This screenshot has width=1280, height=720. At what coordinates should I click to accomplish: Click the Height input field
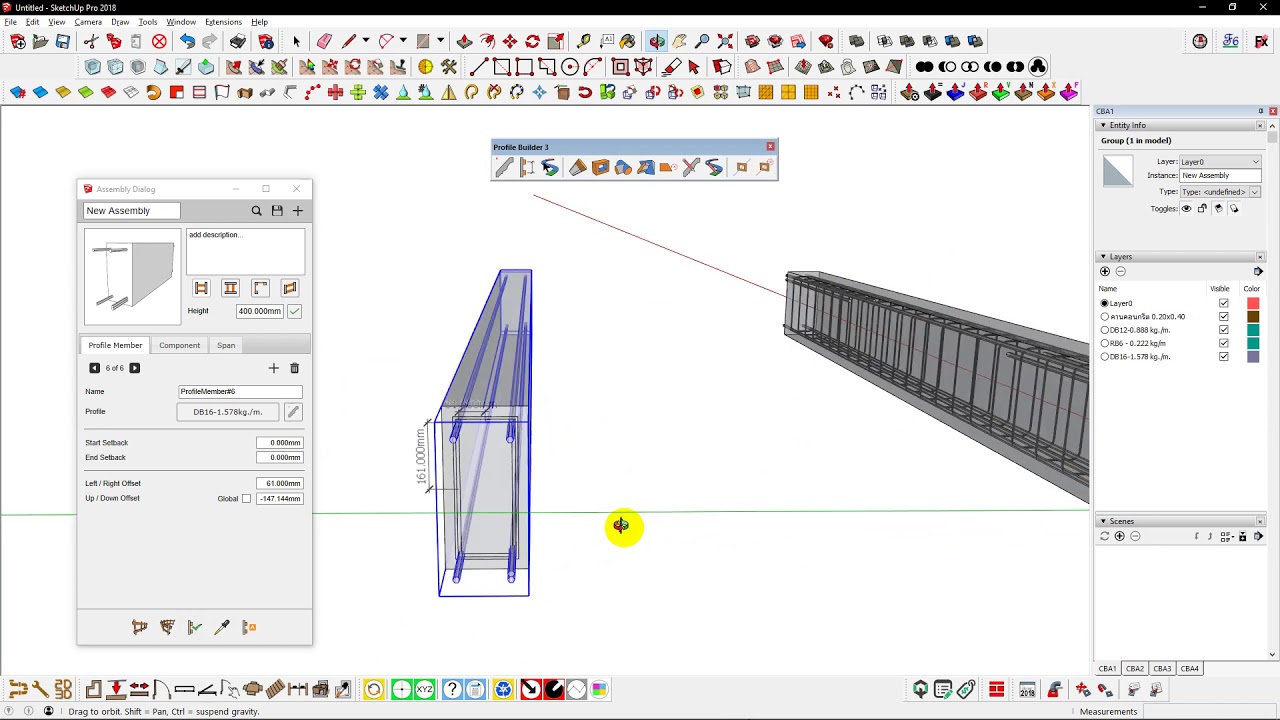259,312
